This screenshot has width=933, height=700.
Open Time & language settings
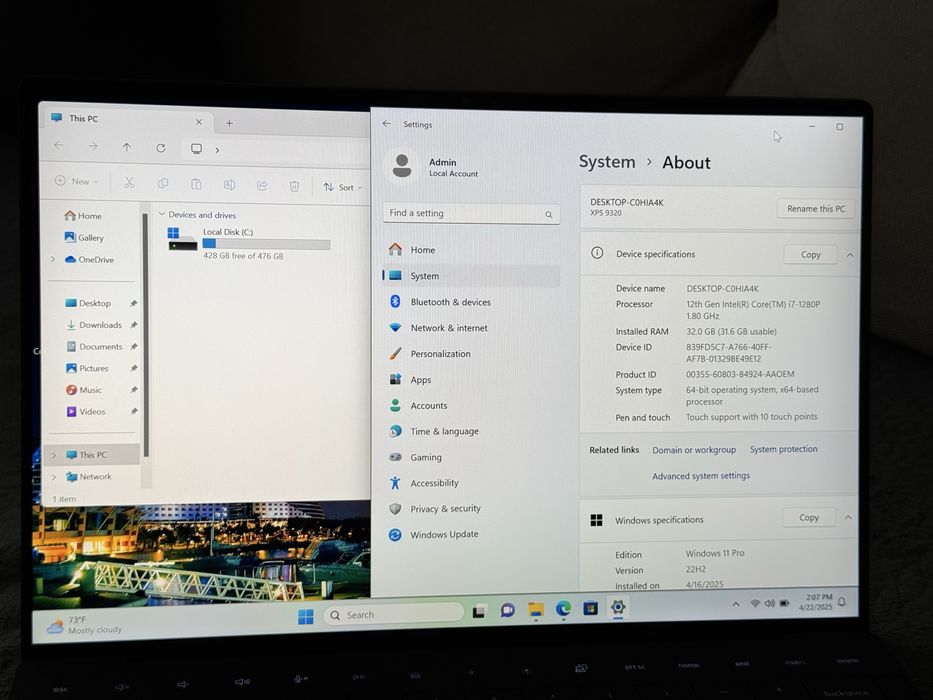tap(471, 432)
